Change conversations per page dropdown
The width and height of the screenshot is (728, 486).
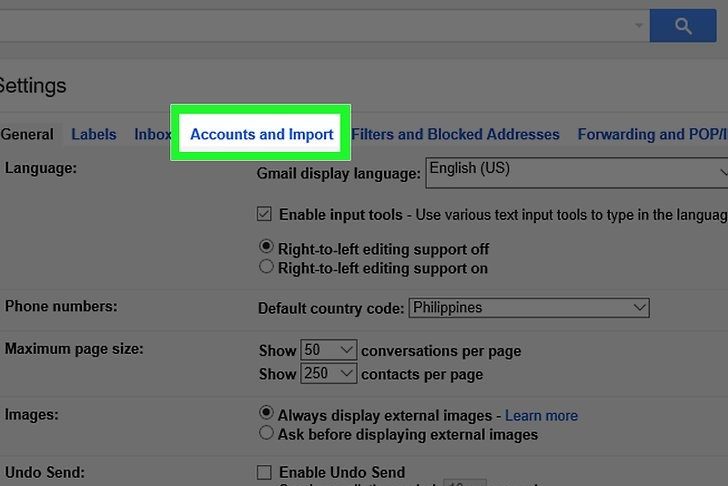(x=328, y=350)
